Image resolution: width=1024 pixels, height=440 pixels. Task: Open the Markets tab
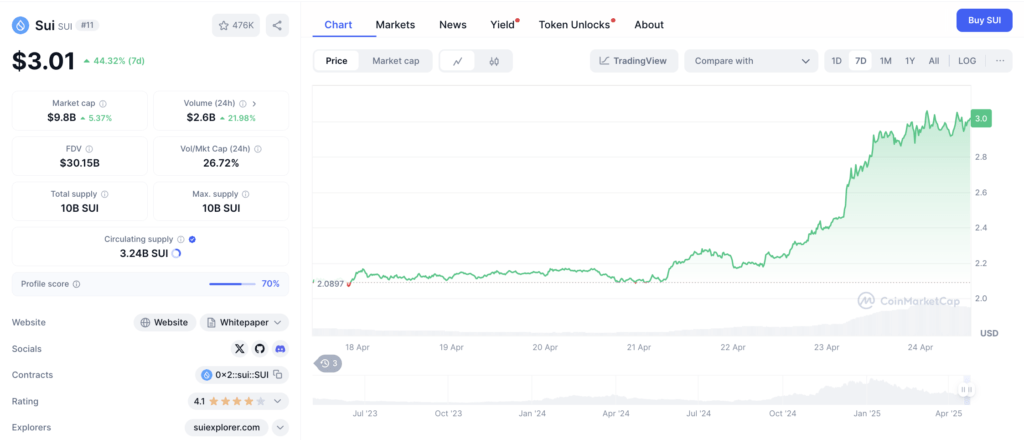coord(395,25)
